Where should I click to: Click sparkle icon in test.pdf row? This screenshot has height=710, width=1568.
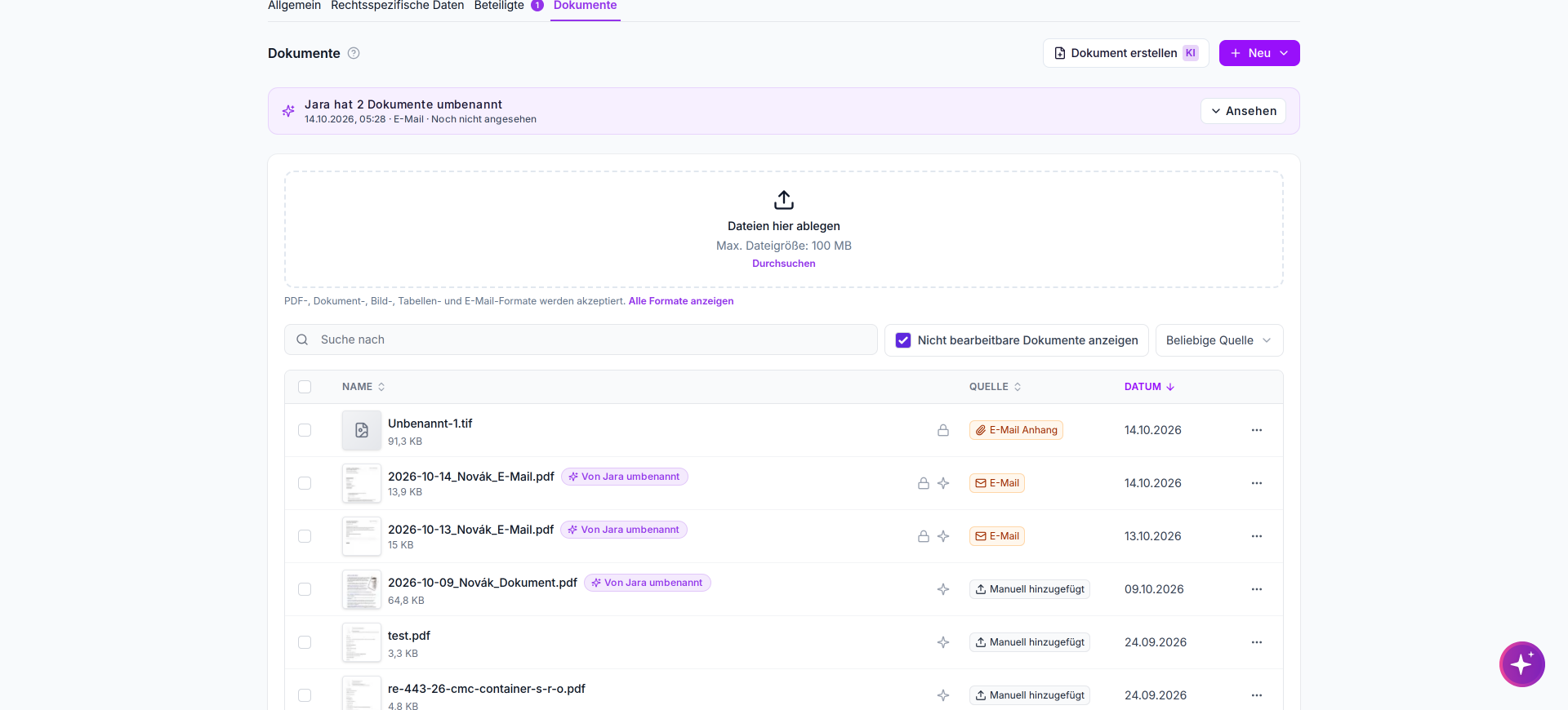click(x=943, y=642)
